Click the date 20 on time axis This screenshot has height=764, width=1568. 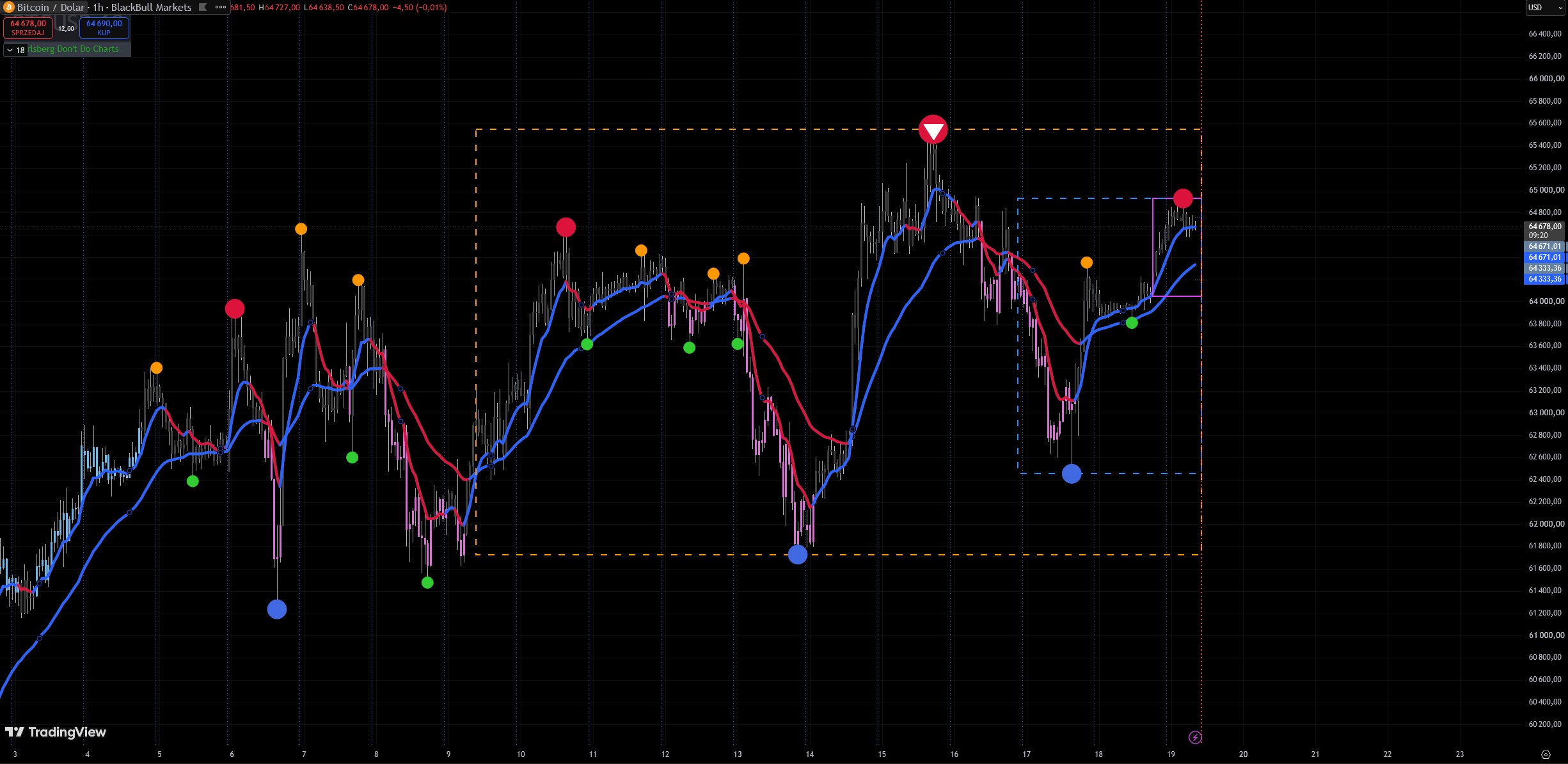(1243, 754)
